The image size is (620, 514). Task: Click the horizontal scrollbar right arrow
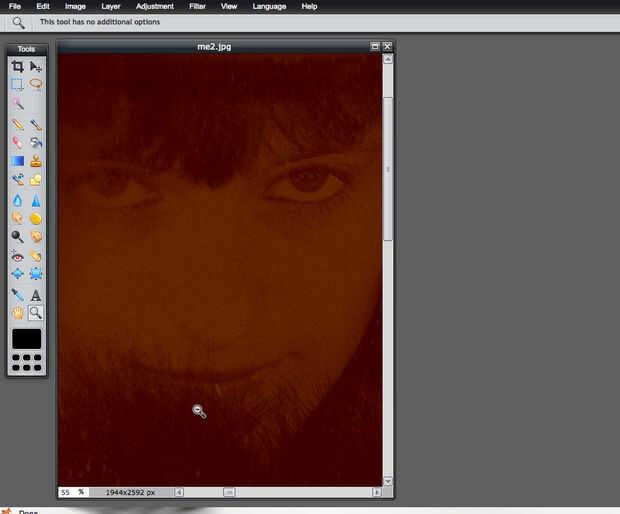tap(376, 492)
